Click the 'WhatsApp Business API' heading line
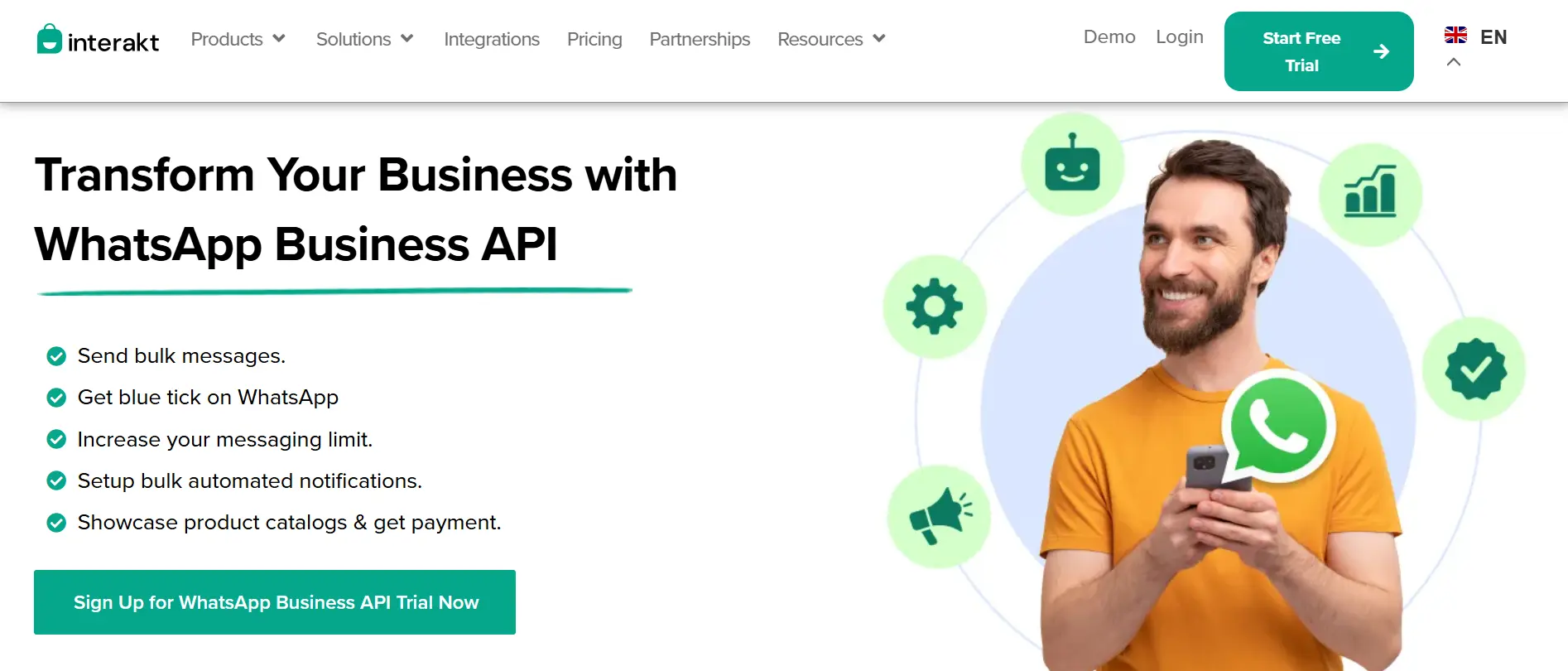The height and width of the screenshot is (671, 1568). click(296, 244)
